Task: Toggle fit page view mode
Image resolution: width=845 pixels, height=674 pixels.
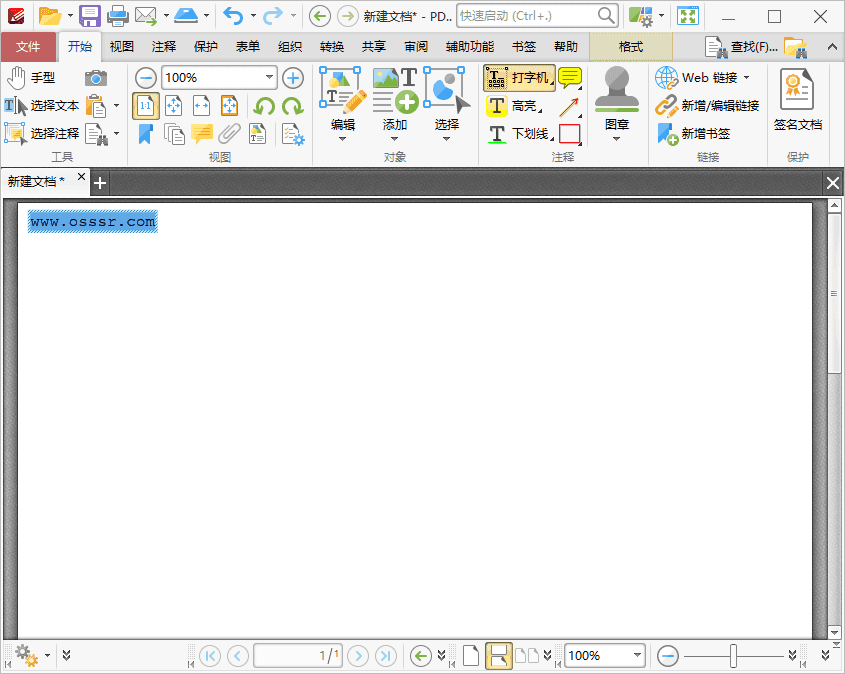Action: 171,105
